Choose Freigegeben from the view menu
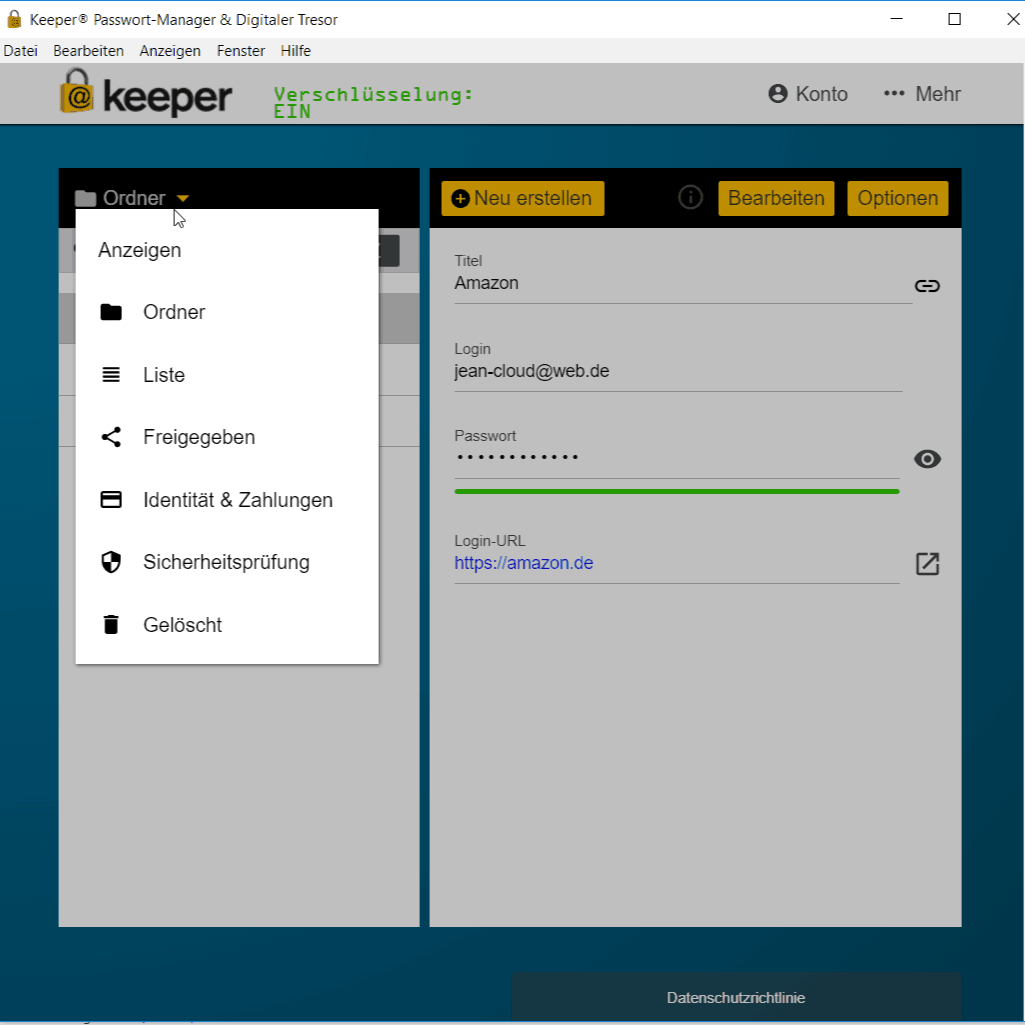Viewport: 1025px width, 1025px height. coord(227,437)
